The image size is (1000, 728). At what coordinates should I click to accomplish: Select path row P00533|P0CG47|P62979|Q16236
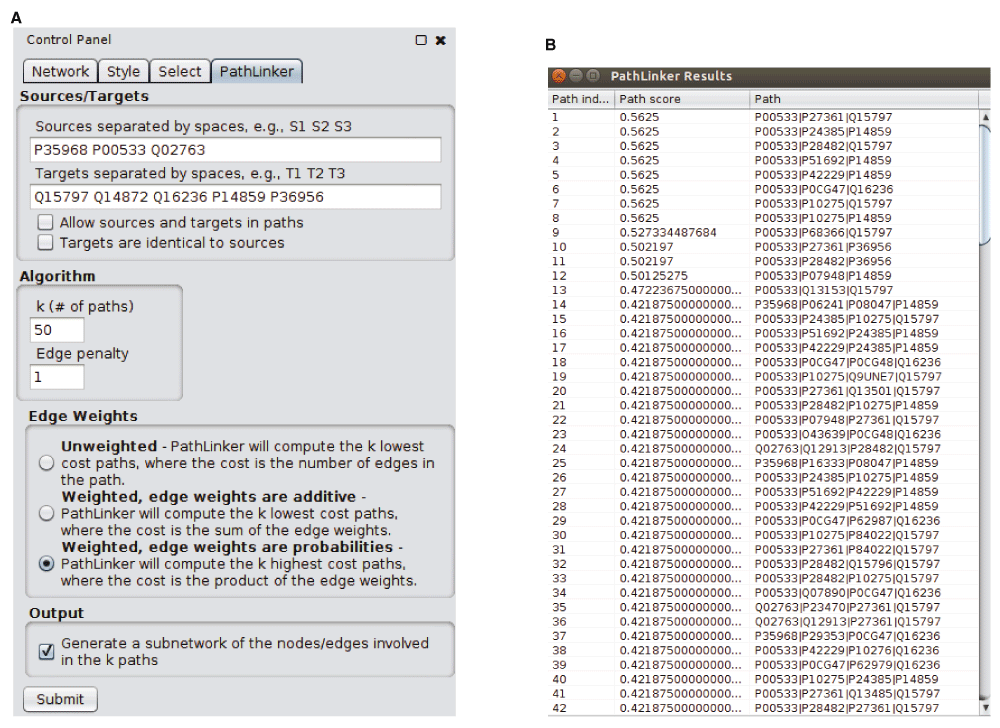(x=763, y=665)
